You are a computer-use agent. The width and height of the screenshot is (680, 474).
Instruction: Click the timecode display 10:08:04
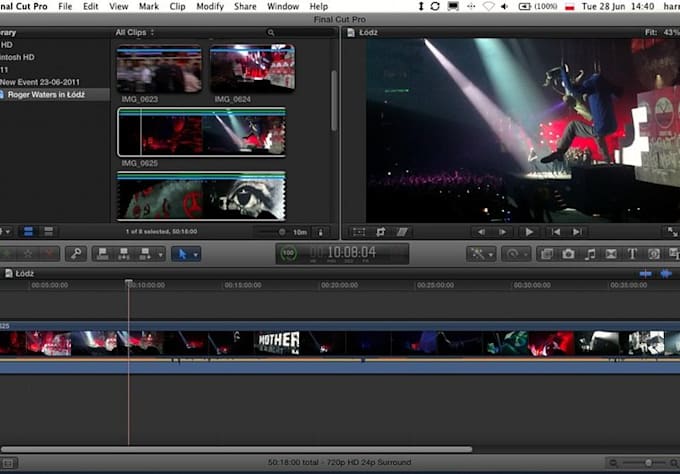(x=351, y=252)
